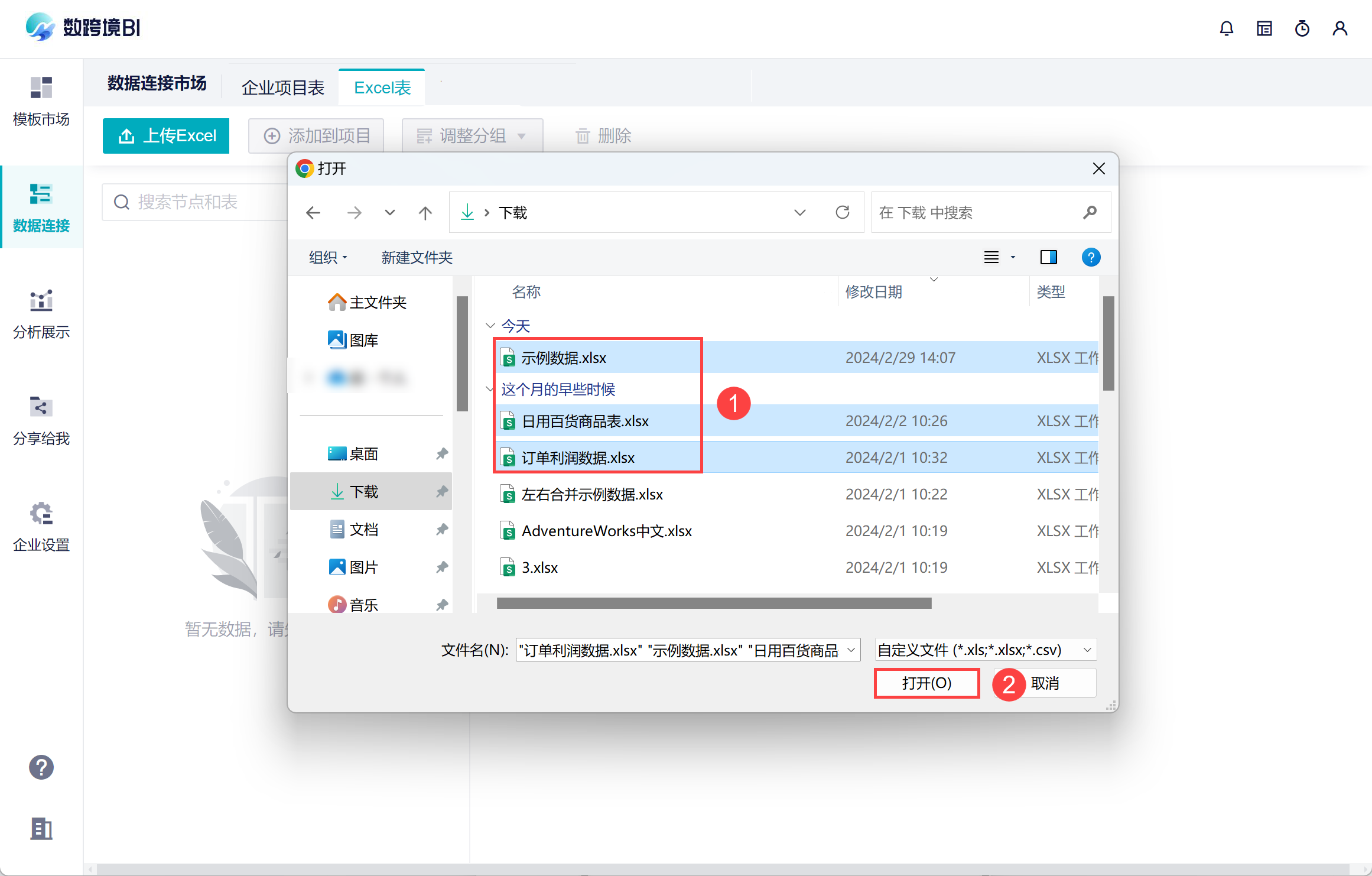Select 桌面 in navigation pane

click(363, 453)
